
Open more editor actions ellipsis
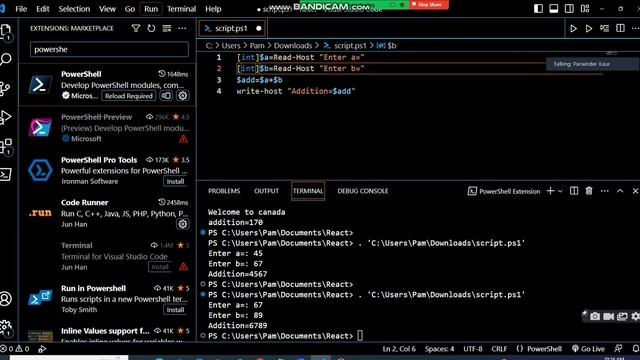pos(635,28)
